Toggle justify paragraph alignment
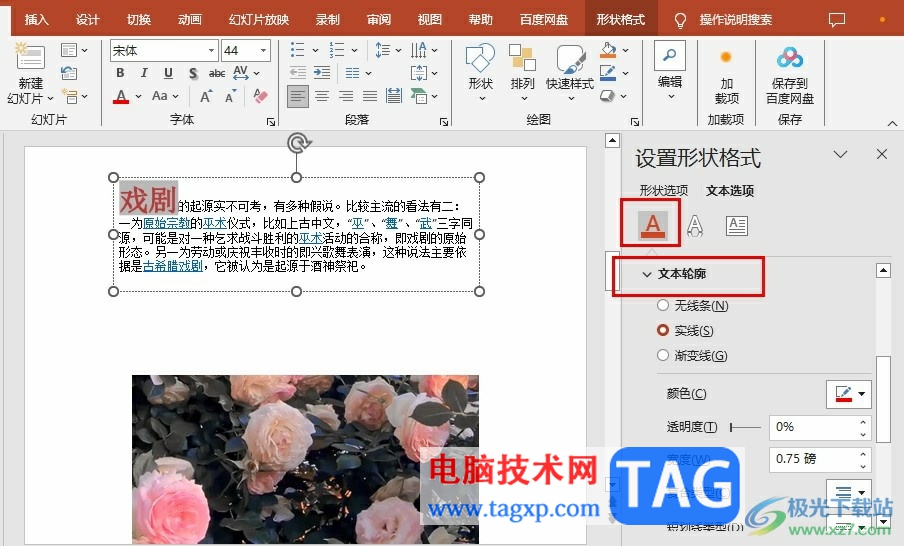 (370, 96)
